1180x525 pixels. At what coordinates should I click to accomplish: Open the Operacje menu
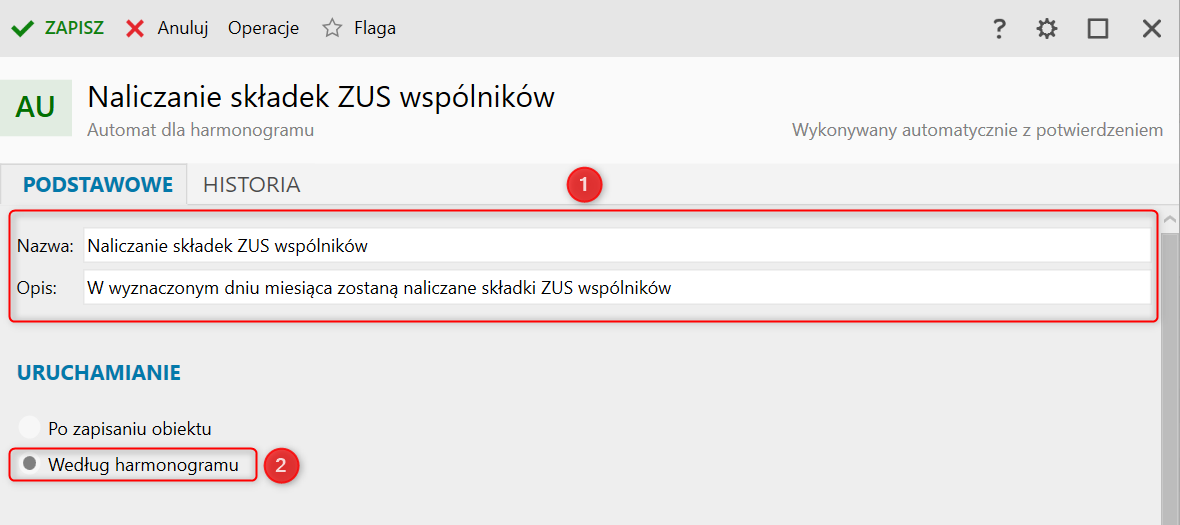pyautogui.click(x=263, y=28)
